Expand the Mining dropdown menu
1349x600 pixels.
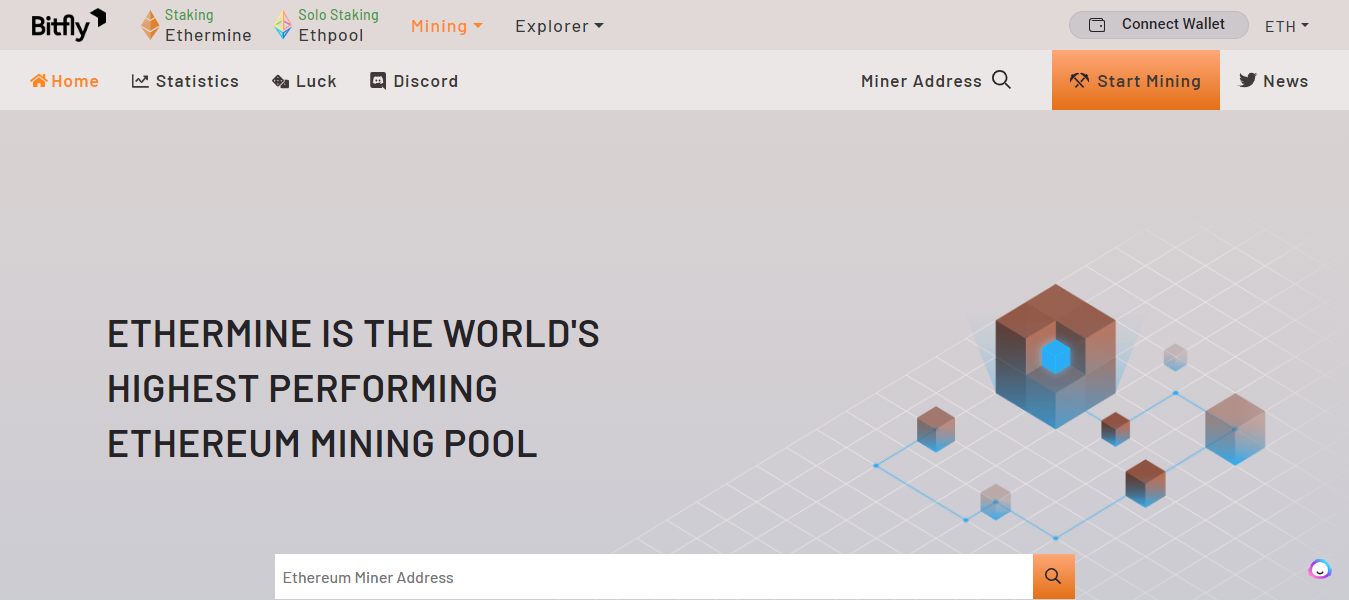447,26
